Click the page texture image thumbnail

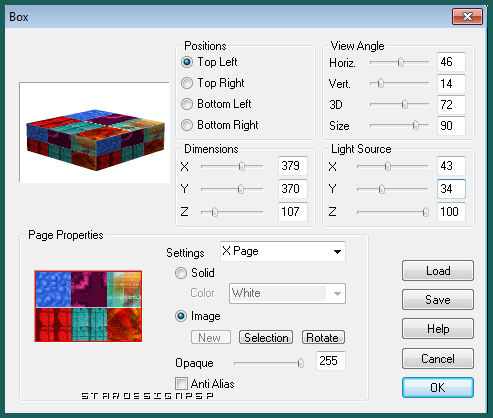pyautogui.click(x=88, y=306)
